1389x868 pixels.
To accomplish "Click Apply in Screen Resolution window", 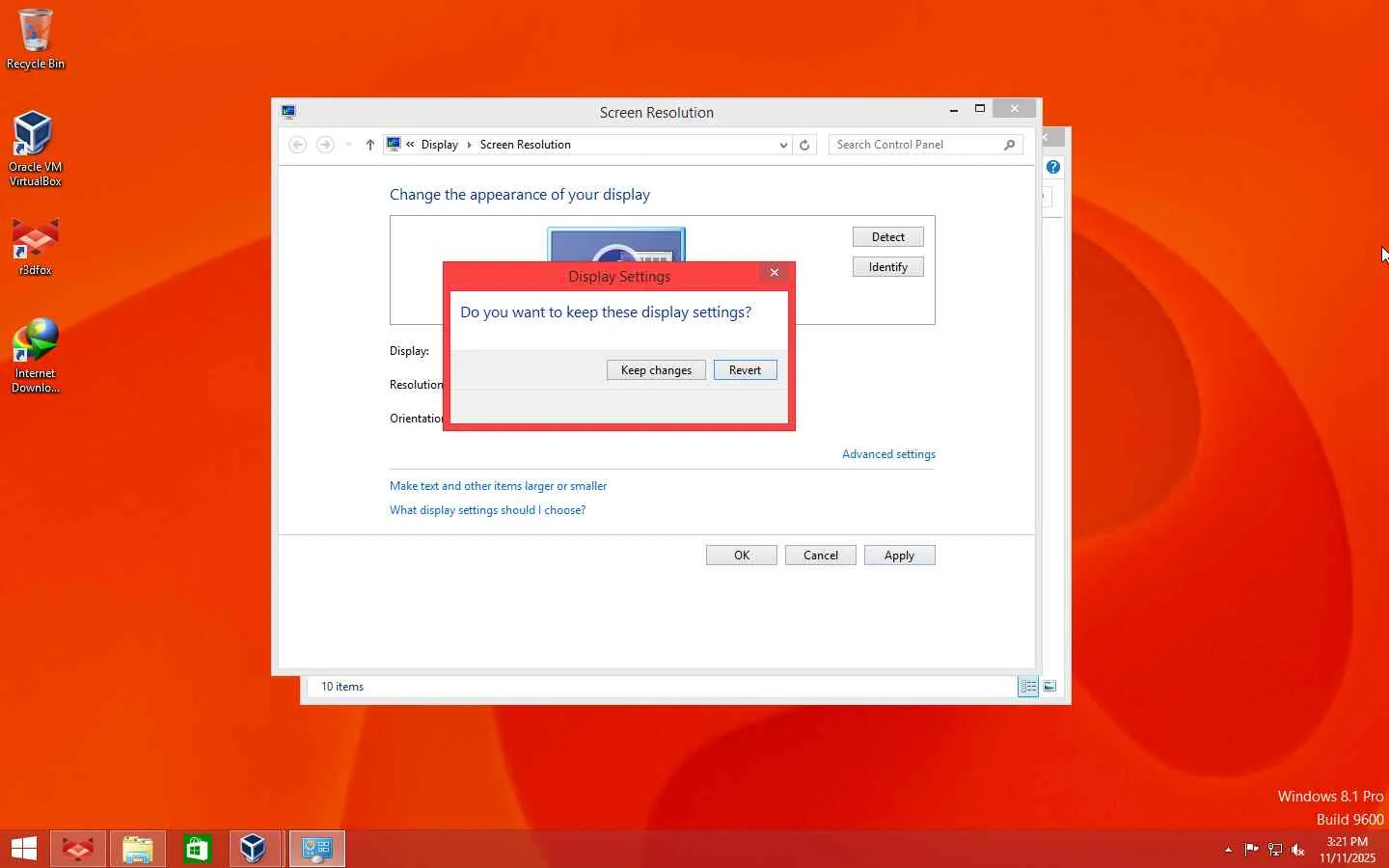I will click(x=899, y=556).
